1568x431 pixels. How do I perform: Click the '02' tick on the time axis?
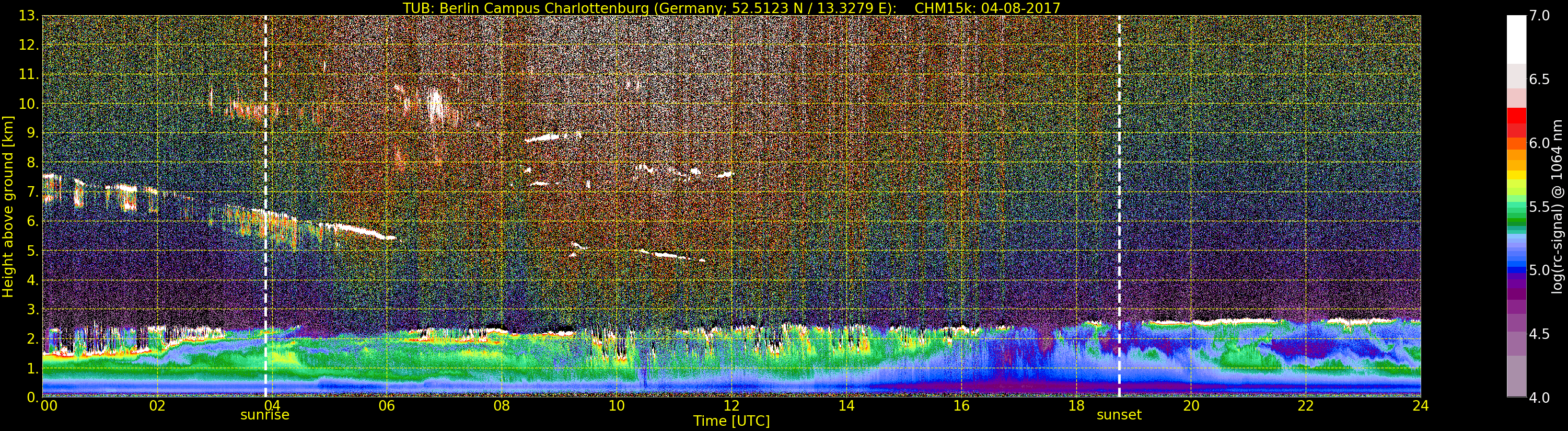tap(157, 405)
